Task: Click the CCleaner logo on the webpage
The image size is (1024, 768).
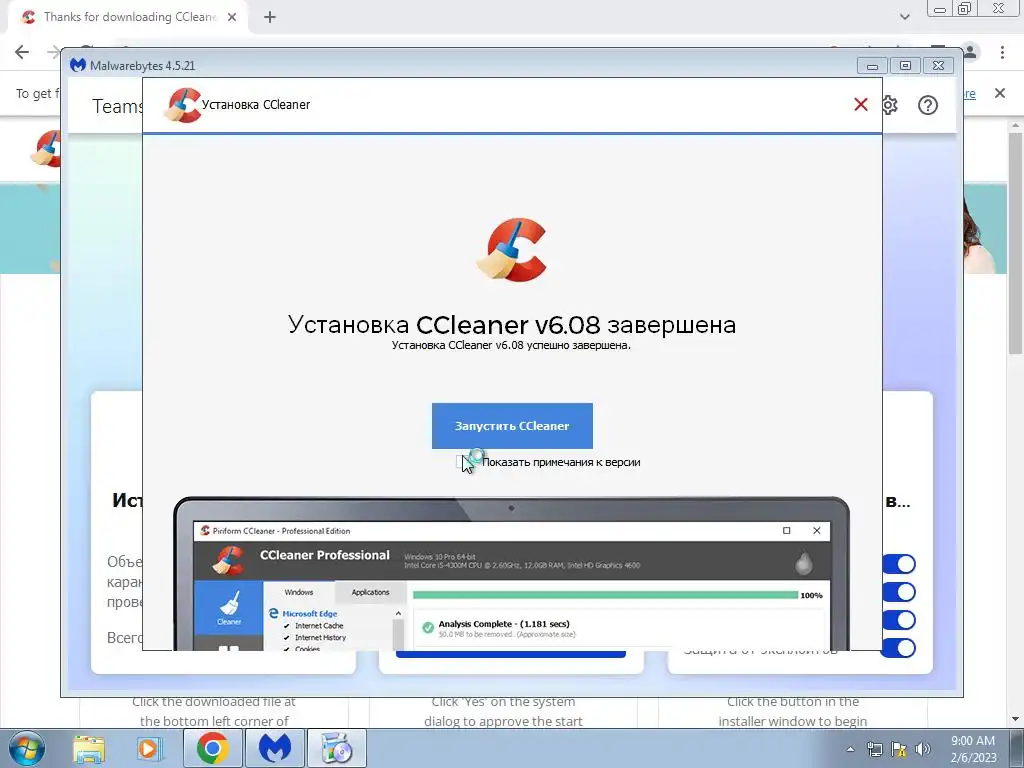Action: (47, 149)
